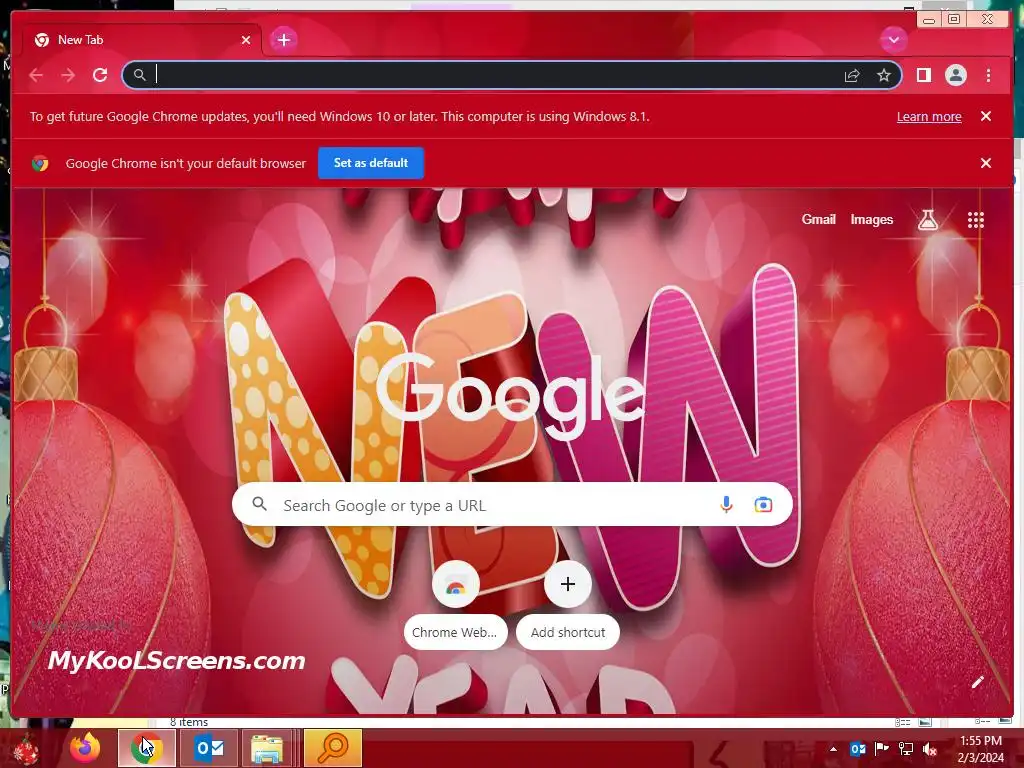Open Search Labs flask icon
Viewport: 1024px width, 768px height.
tap(927, 220)
